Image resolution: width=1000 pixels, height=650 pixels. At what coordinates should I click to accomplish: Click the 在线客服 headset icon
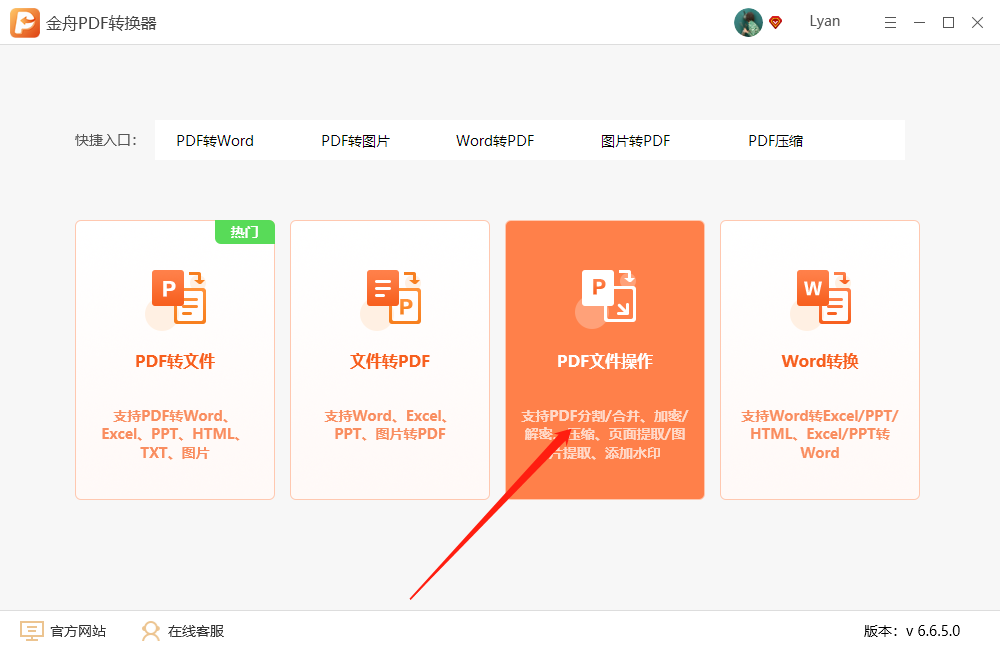click(x=150, y=630)
